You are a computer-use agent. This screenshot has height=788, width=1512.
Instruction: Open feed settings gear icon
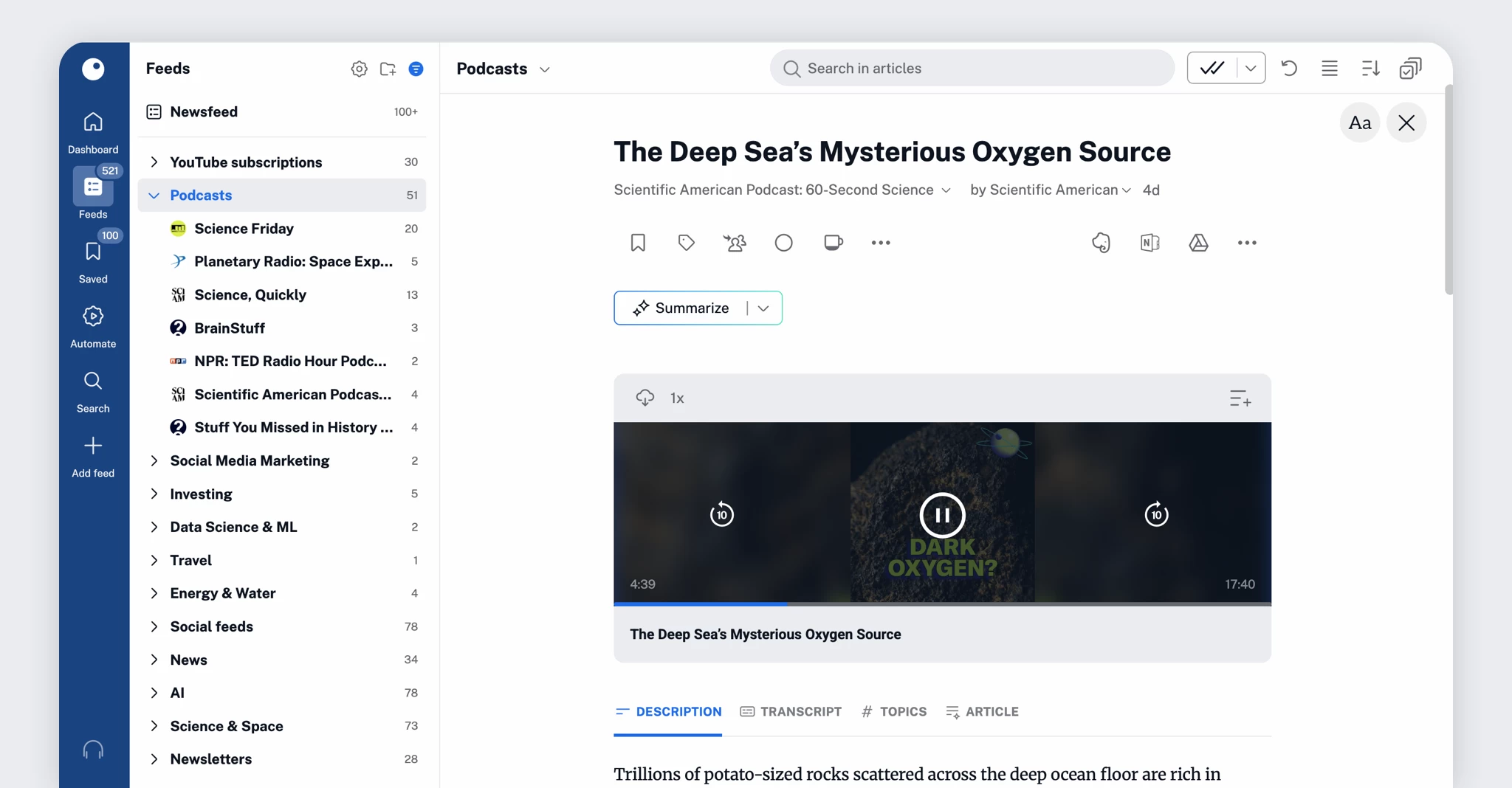pyautogui.click(x=359, y=69)
